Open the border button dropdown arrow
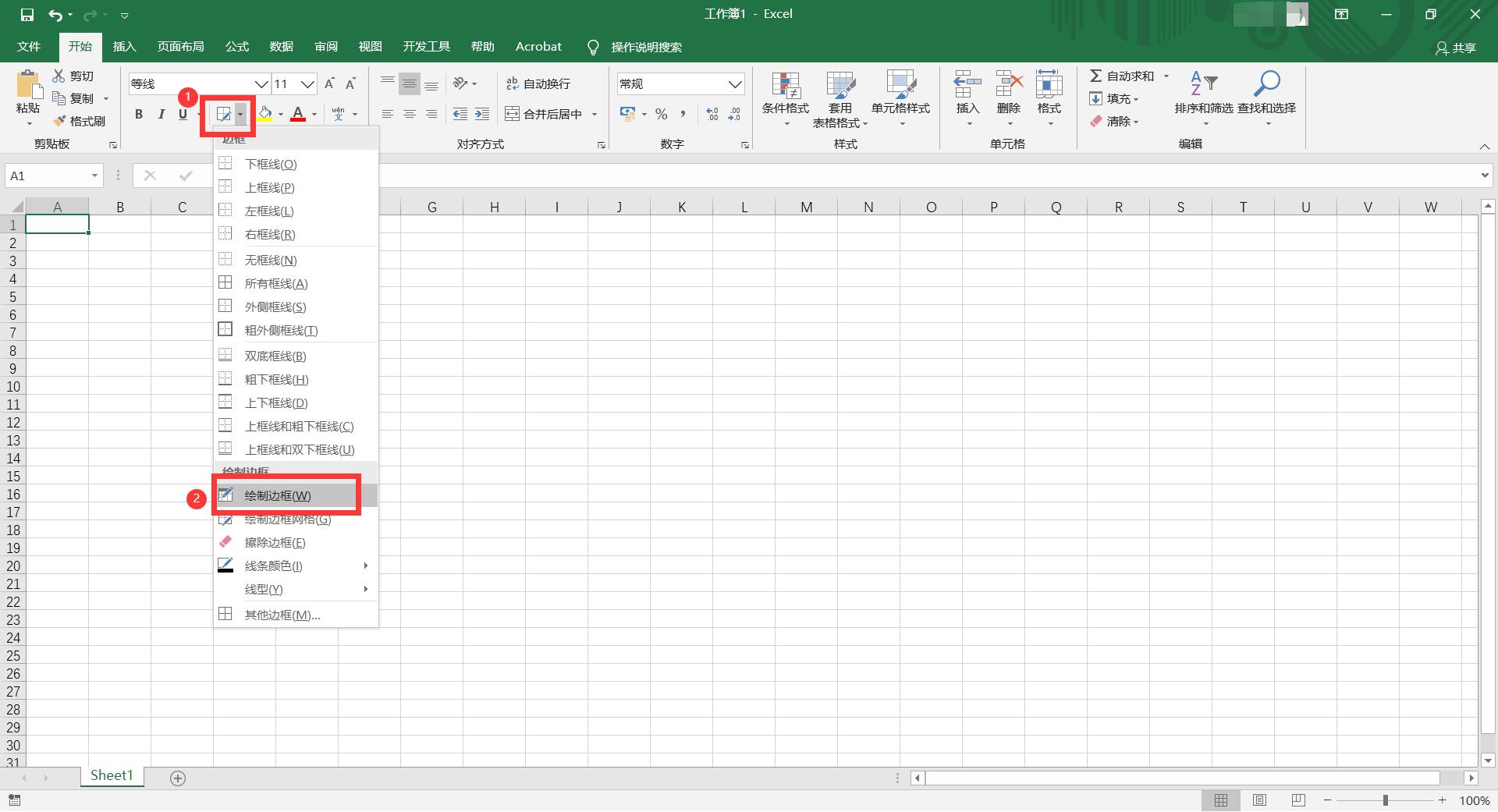This screenshot has height=812, width=1498. (x=240, y=115)
